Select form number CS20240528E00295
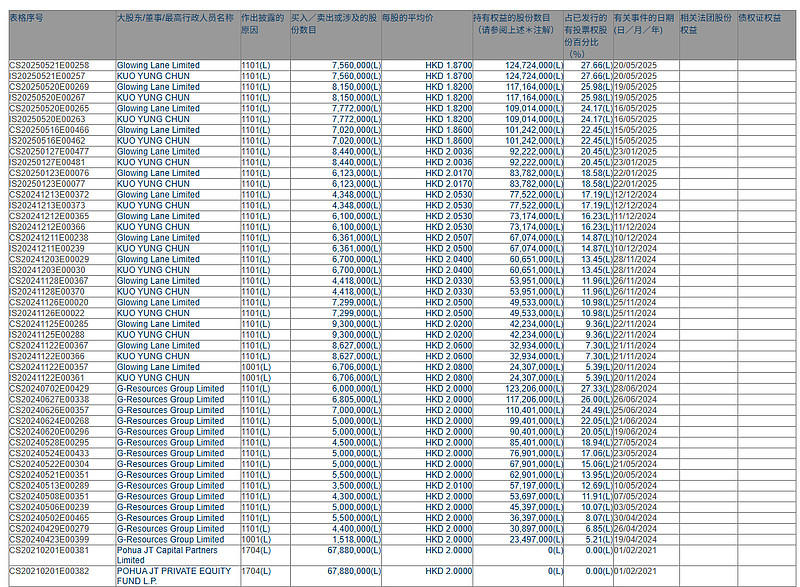The image size is (800, 587). 49,443
